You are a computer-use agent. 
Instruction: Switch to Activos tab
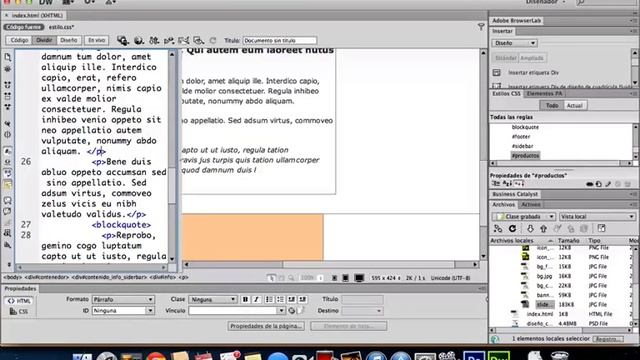click(531, 204)
